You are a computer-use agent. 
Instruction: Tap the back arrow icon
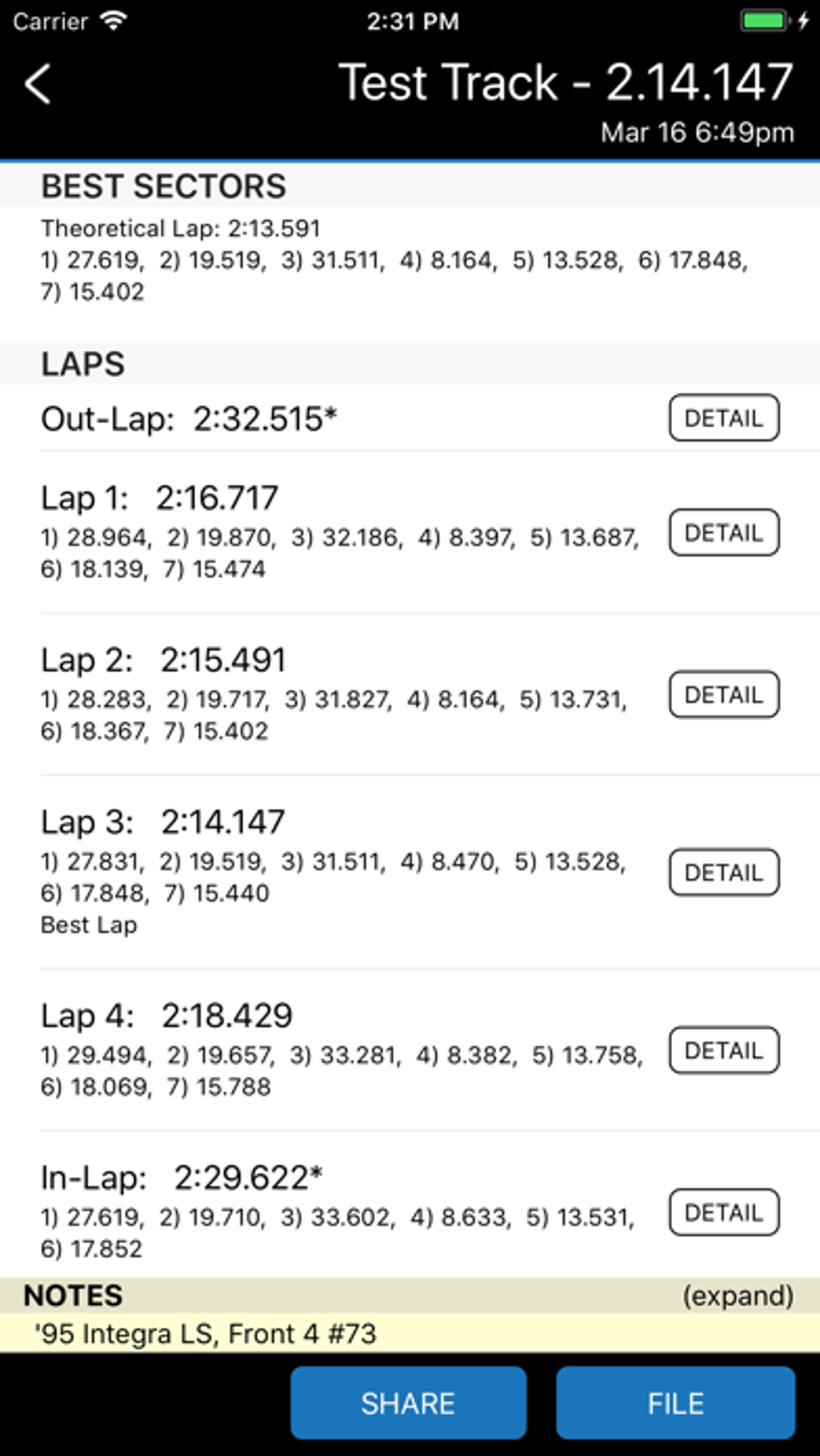point(38,84)
